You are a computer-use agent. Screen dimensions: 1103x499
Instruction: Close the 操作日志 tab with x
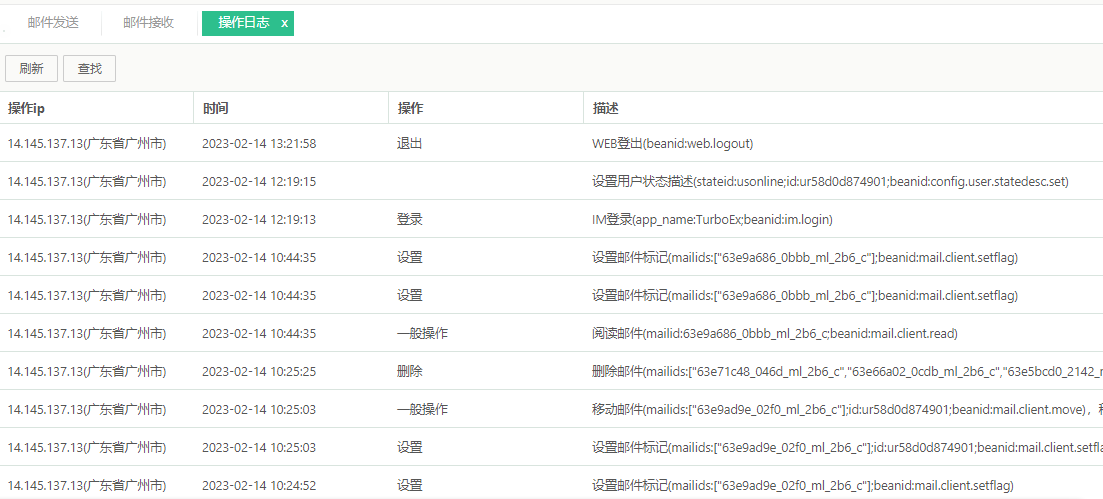tap(284, 23)
